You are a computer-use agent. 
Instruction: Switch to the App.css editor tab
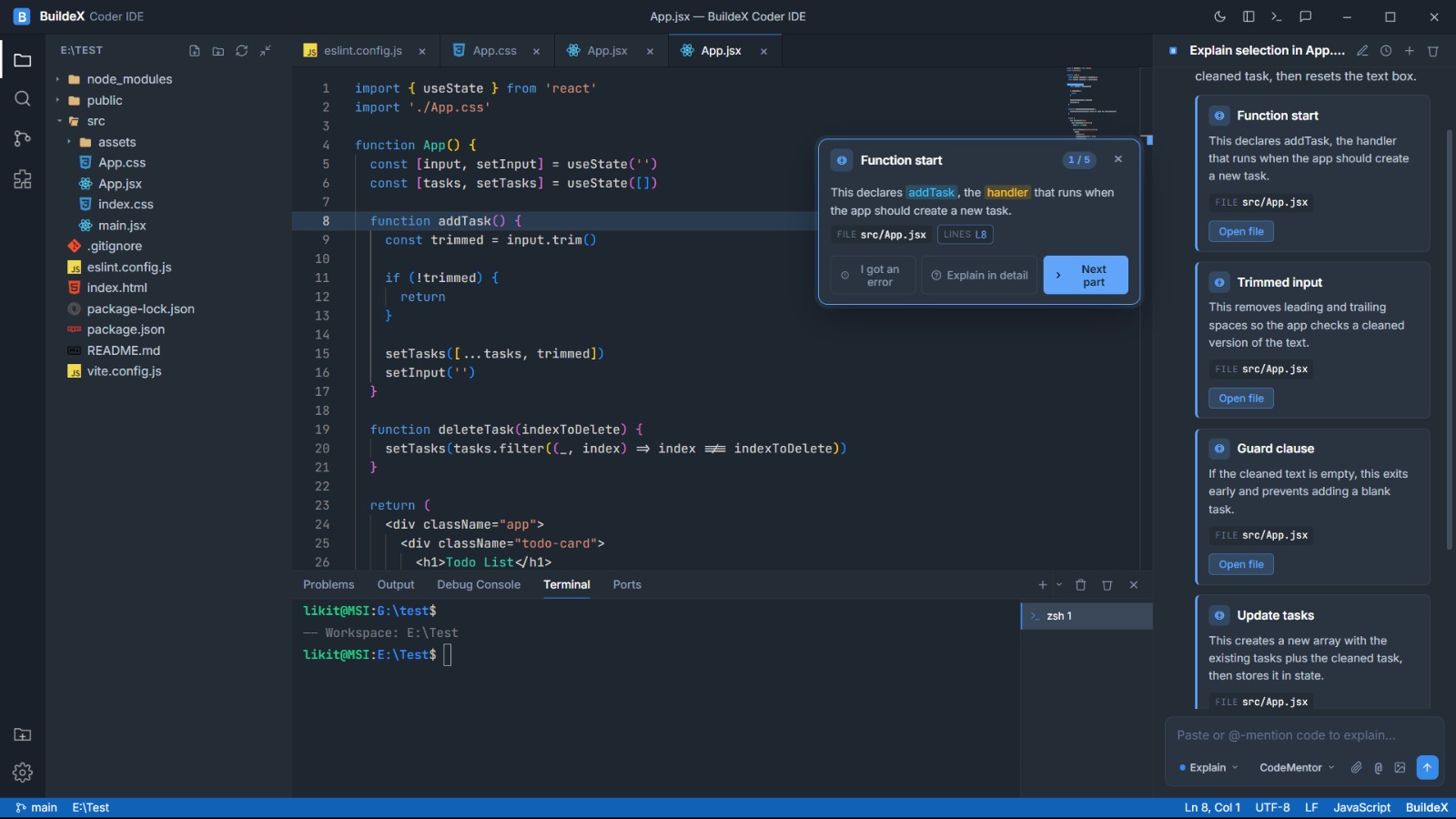coord(494,51)
